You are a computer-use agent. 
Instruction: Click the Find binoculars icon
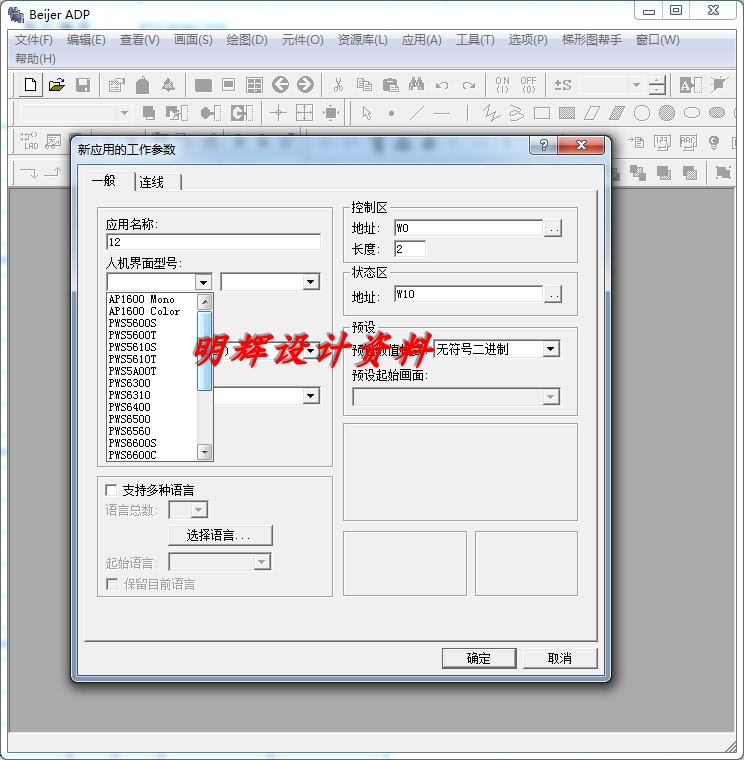(x=416, y=85)
